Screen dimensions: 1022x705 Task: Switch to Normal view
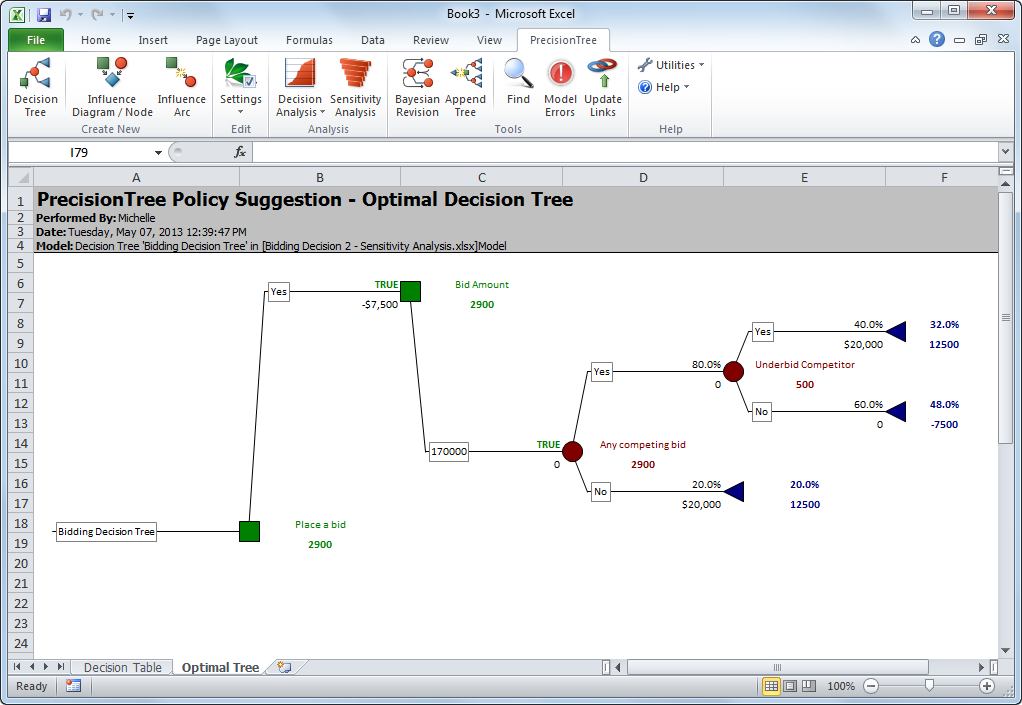tap(771, 685)
